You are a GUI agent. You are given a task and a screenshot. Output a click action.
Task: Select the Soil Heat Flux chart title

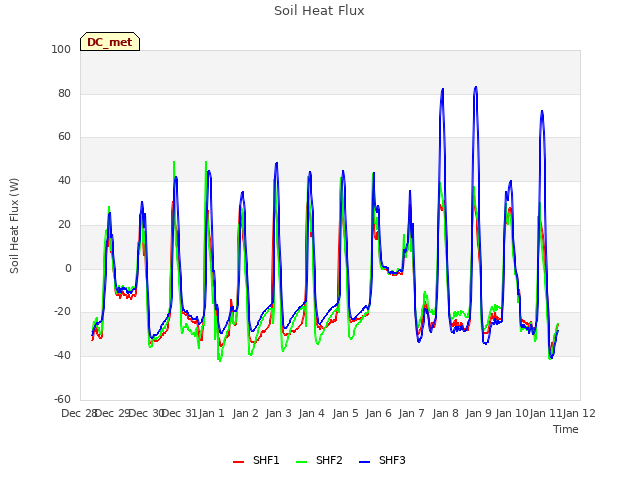coord(319,11)
